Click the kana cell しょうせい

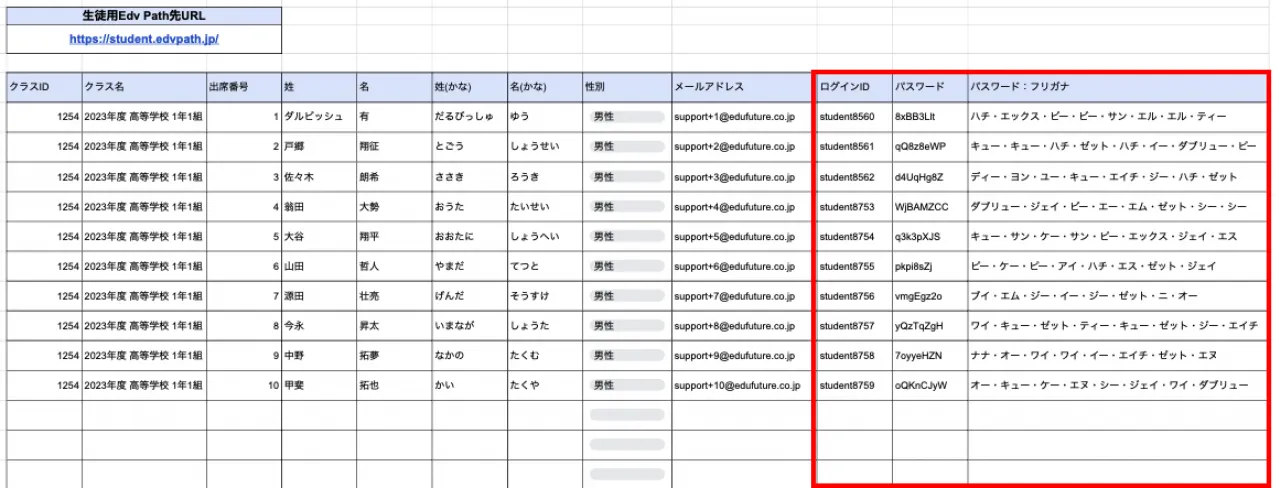(x=544, y=147)
